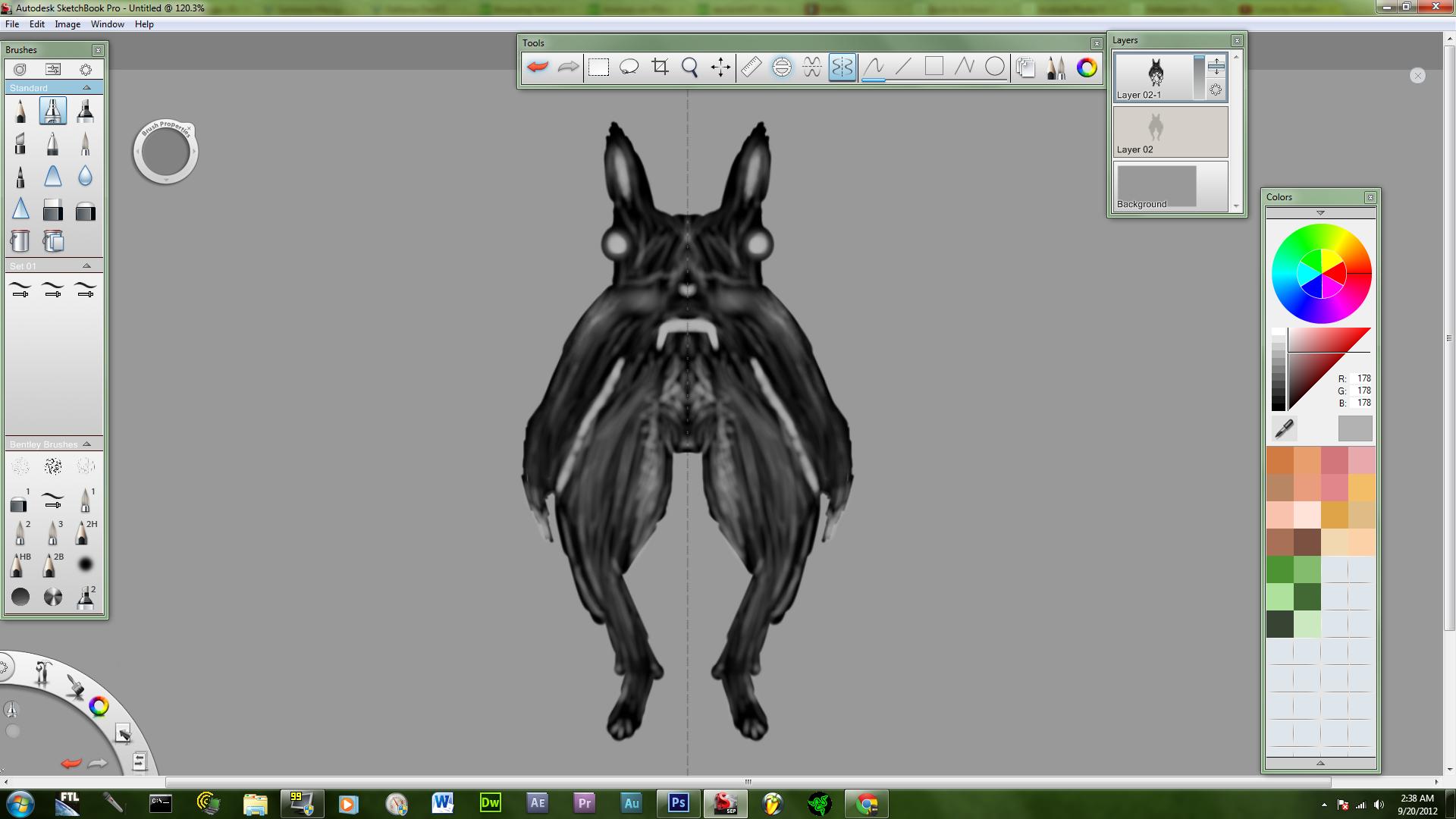
Task: Select the Background layer
Action: [1171, 186]
